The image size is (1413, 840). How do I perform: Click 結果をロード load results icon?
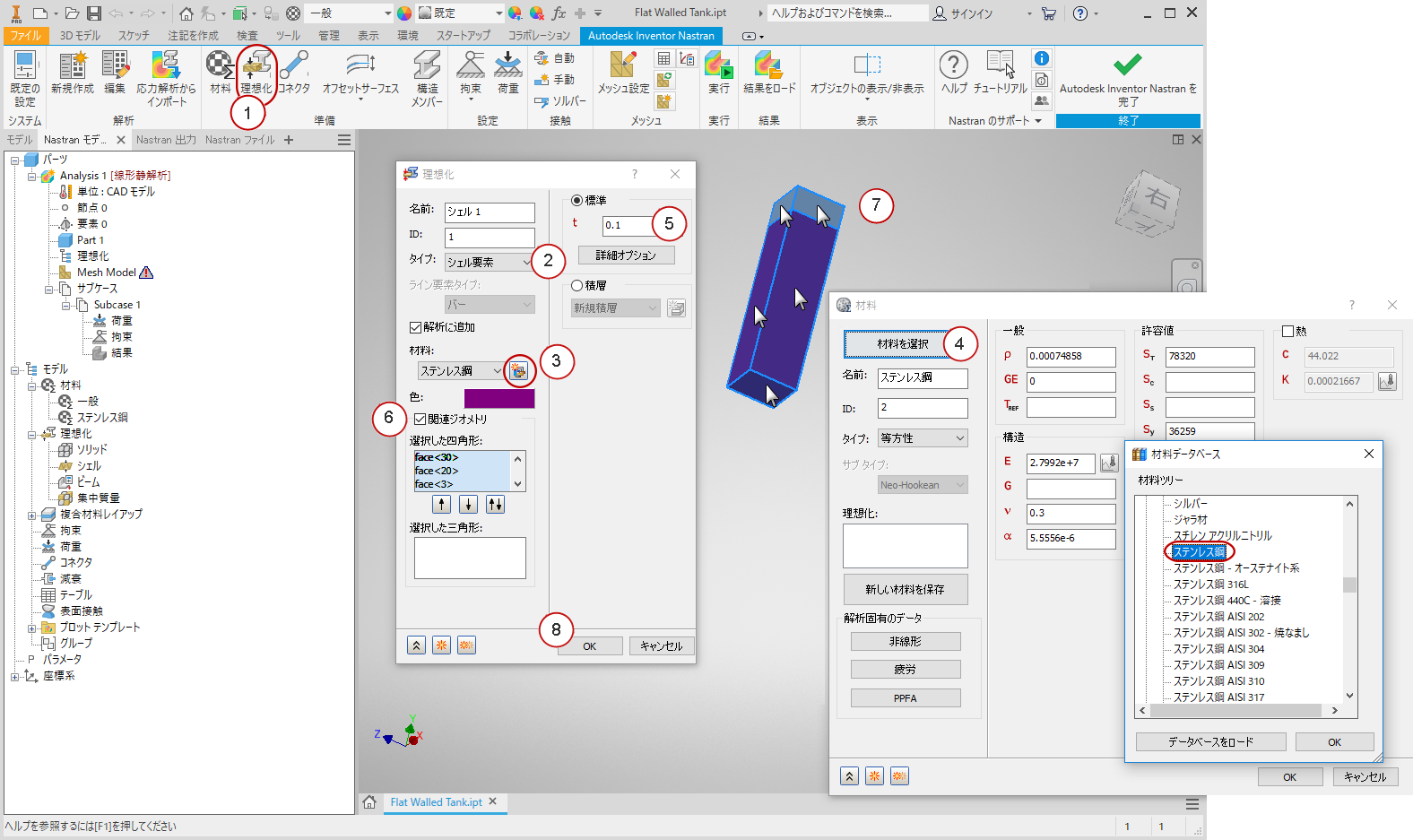[x=769, y=72]
